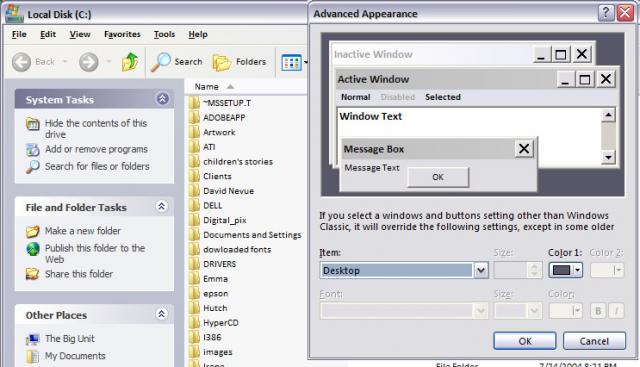Select Documents and Settings folder icon

tap(194, 235)
